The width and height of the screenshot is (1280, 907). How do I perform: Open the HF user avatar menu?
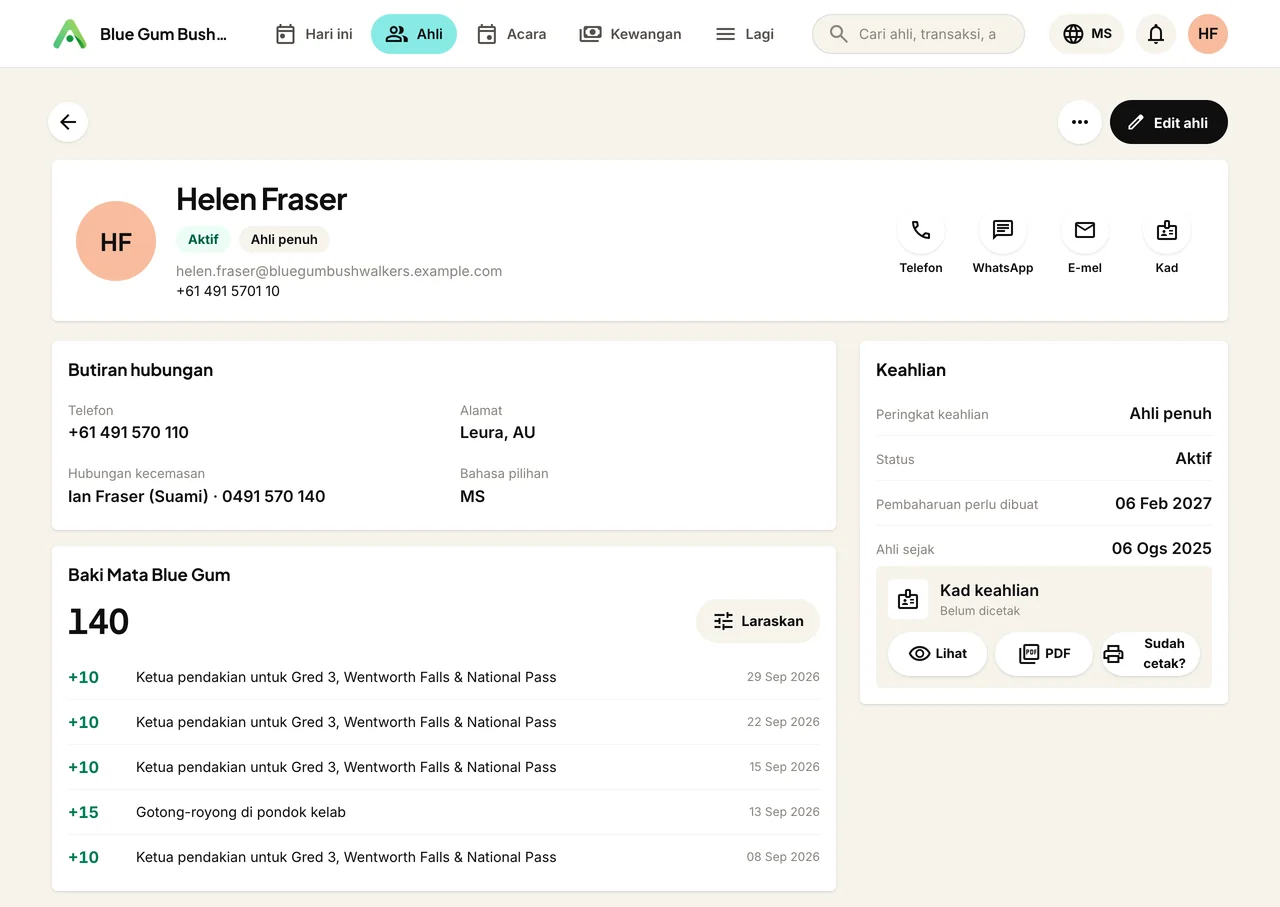click(1208, 34)
